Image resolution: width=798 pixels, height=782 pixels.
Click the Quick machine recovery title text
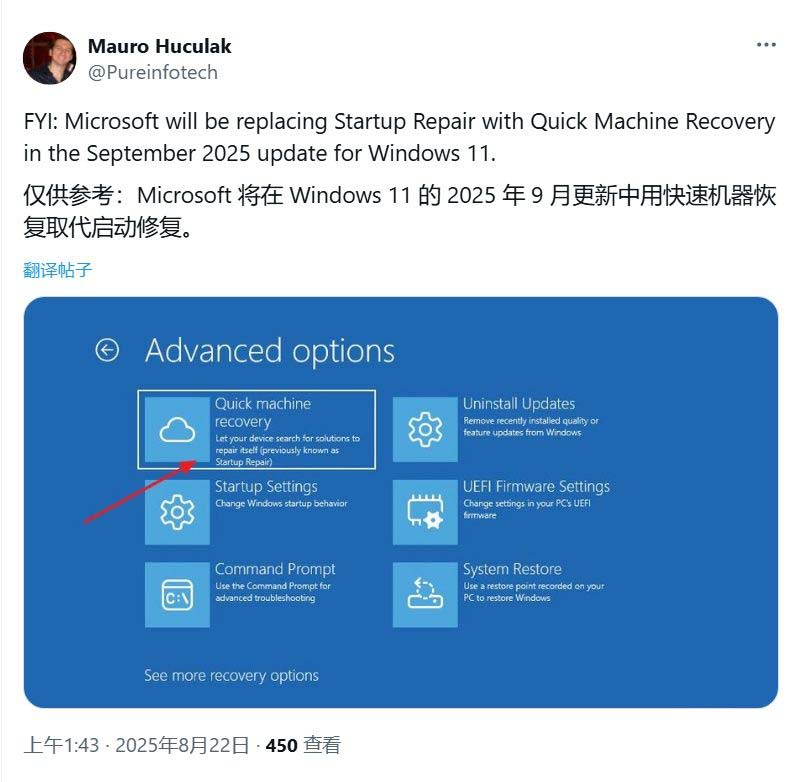click(263, 413)
